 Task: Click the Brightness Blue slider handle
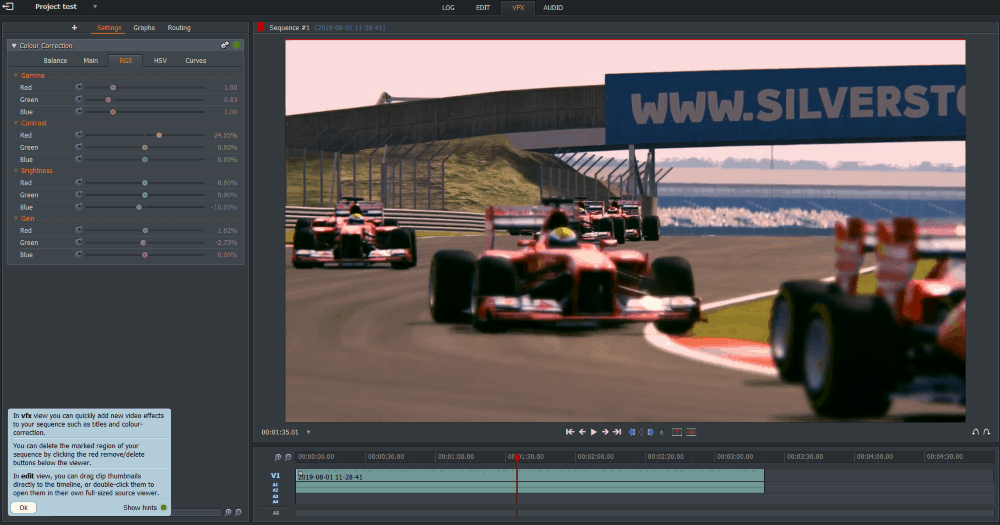click(x=139, y=207)
